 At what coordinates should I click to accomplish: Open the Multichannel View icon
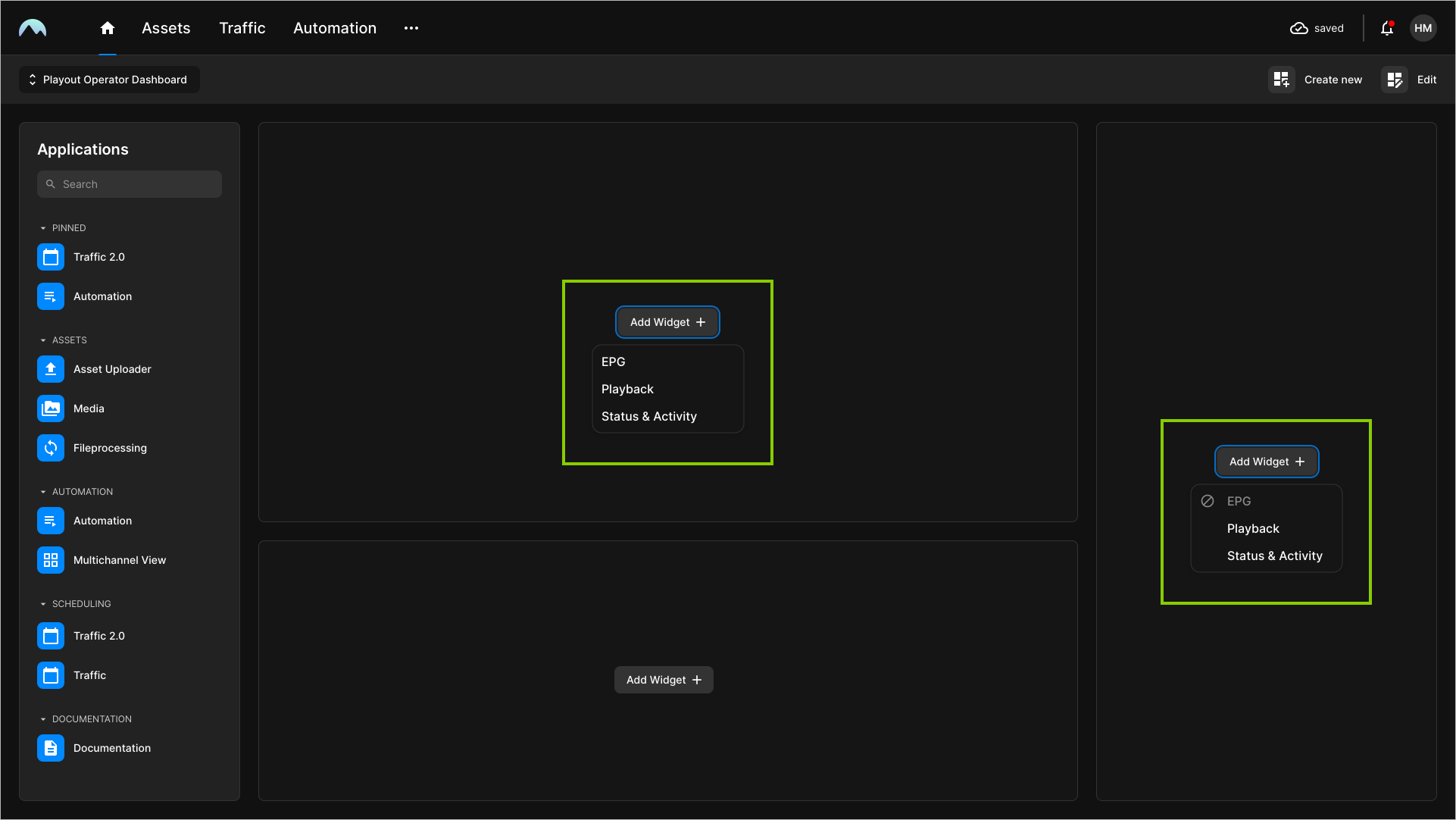pos(50,560)
